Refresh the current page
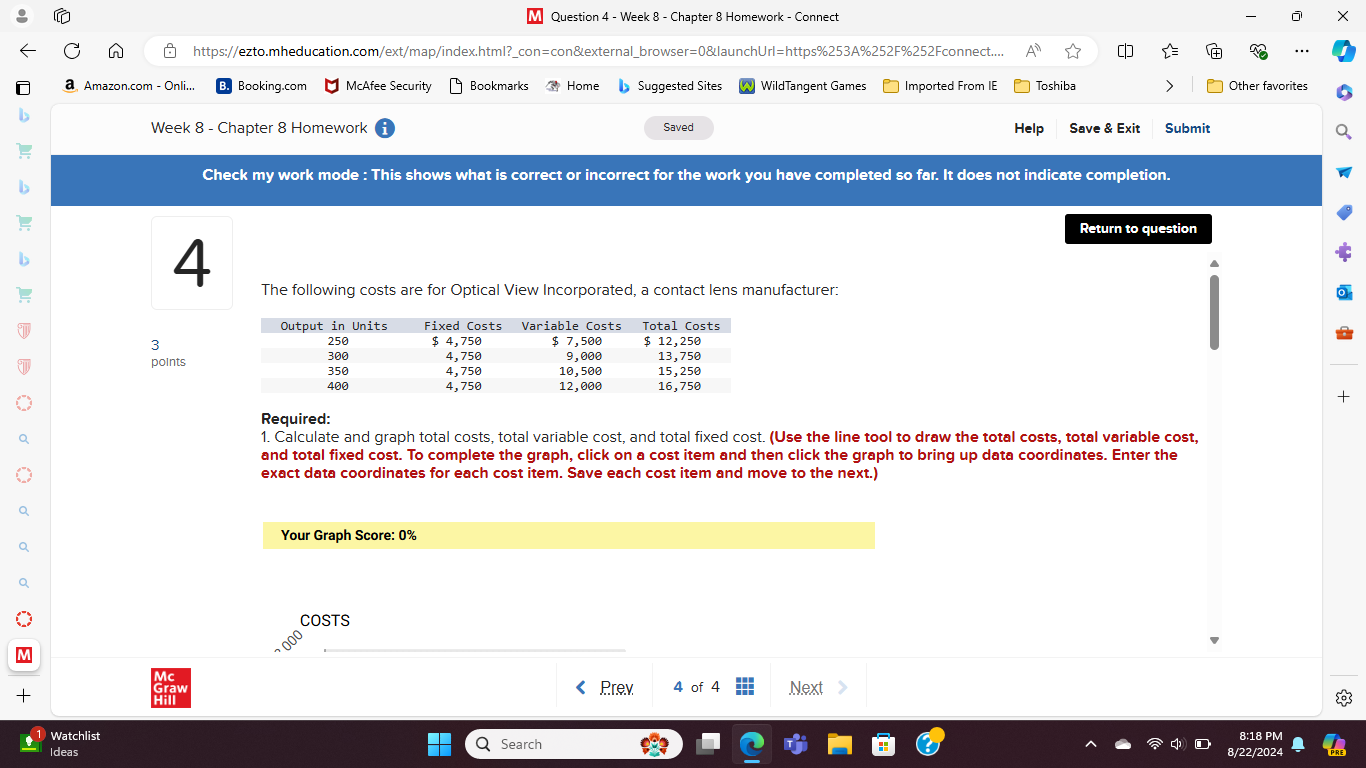This screenshot has height=768, width=1366. pyautogui.click(x=72, y=51)
